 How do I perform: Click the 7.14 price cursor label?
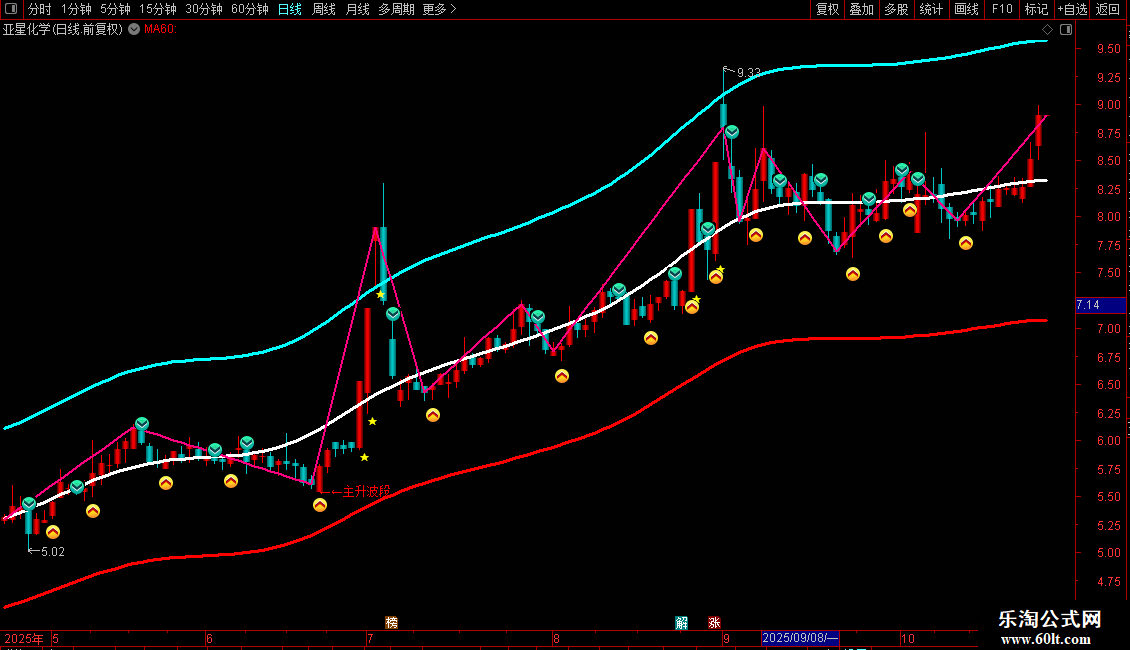pyautogui.click(x=1100, y=305)
